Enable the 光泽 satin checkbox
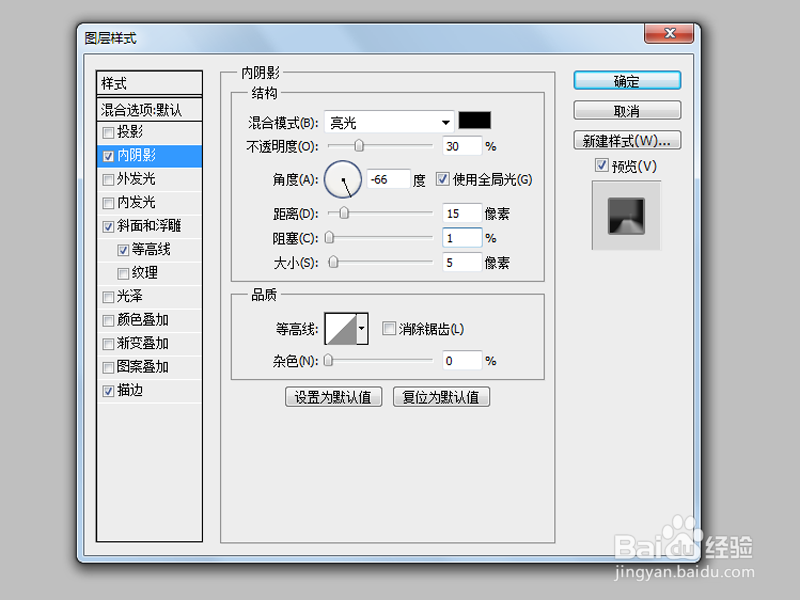 click(x=108, y=297)
